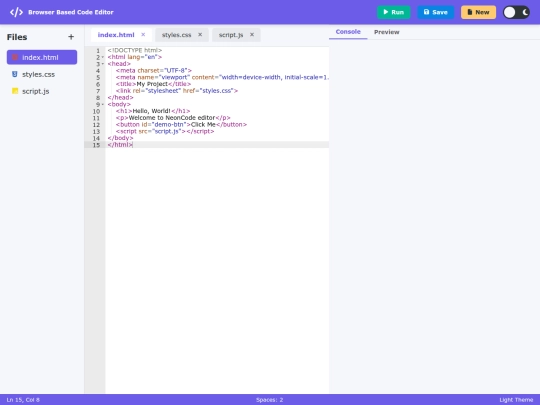Place cursor in My Project title text

point(152,84)
